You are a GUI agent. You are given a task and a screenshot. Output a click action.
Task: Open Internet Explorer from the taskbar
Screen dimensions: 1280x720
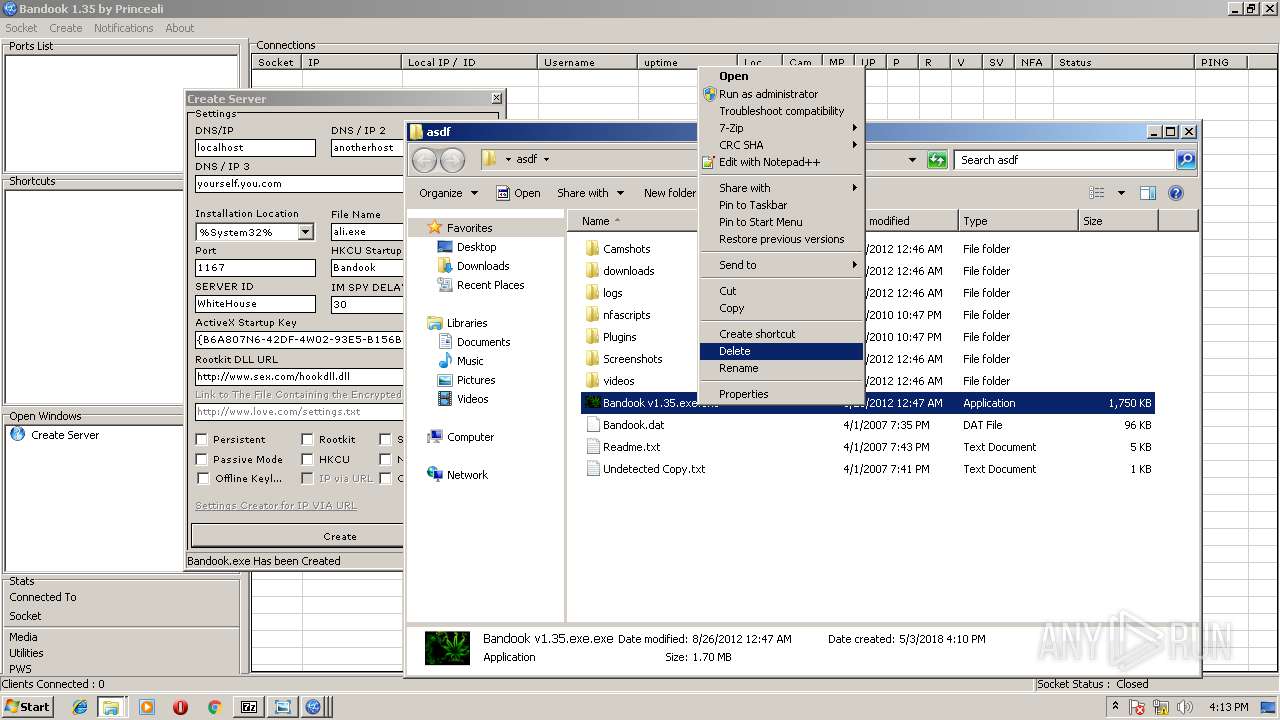point(80,707)
